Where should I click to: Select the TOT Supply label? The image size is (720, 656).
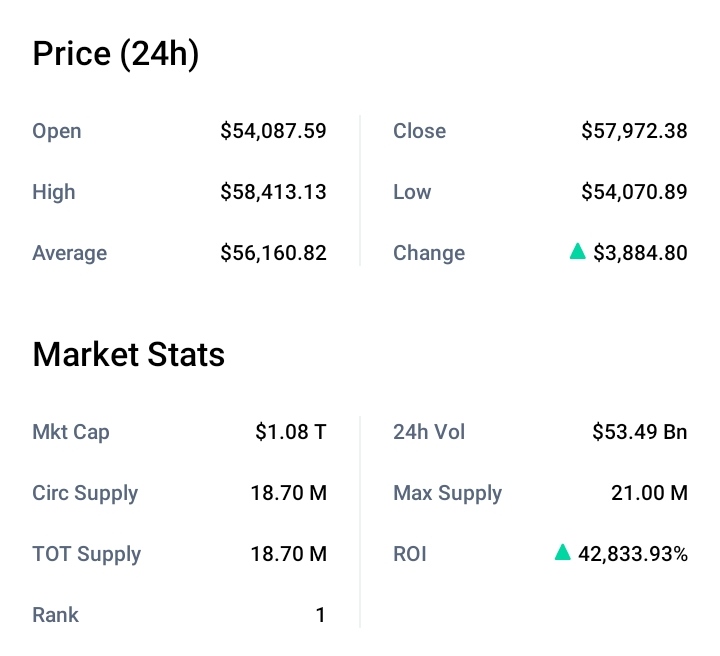coord(87,554)
